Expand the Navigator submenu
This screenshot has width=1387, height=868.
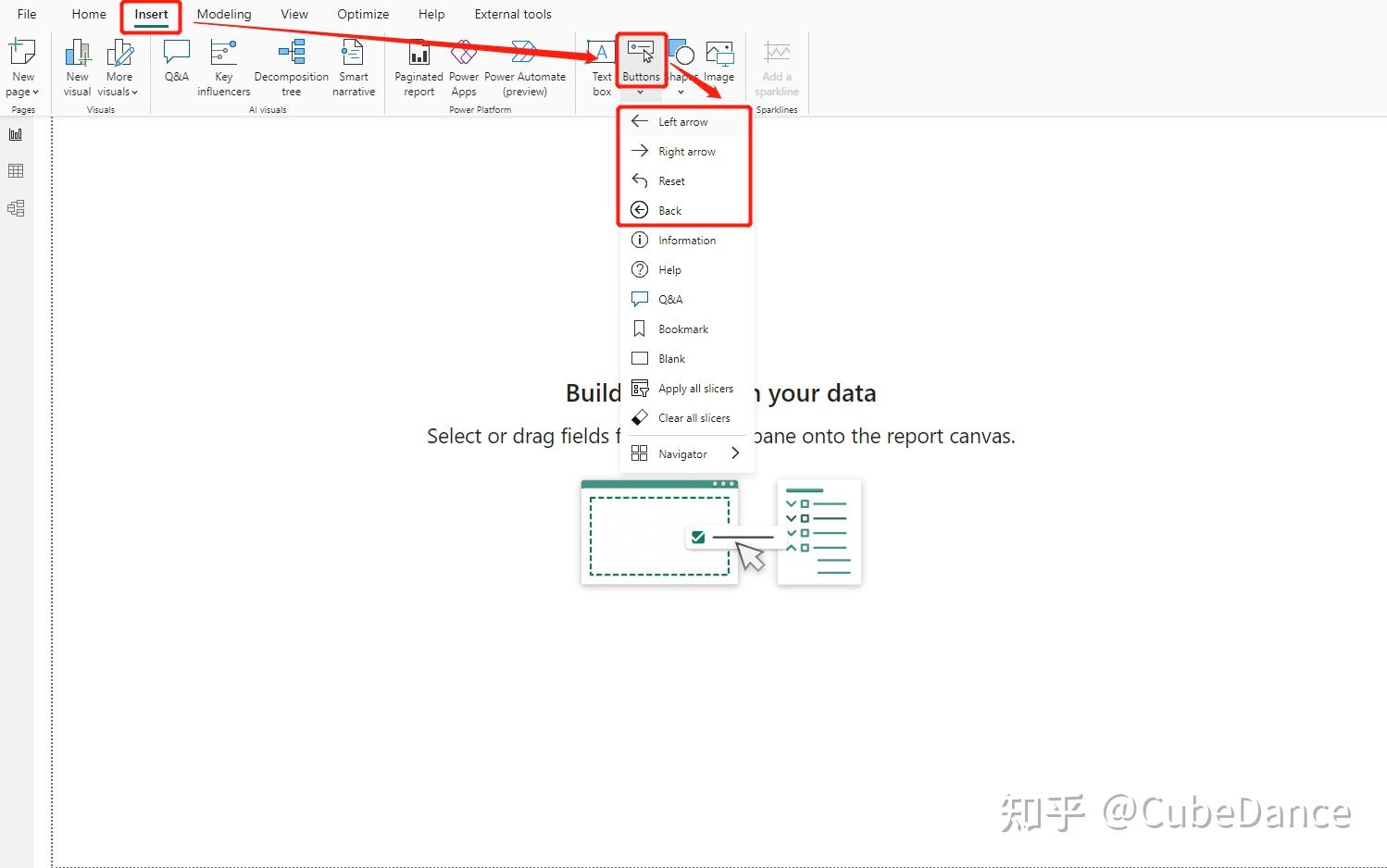685,453
